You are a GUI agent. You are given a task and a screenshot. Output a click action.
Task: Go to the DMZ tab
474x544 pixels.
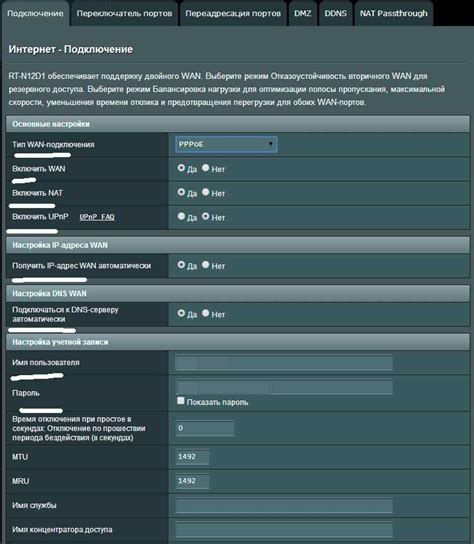(x=303, y=14)
